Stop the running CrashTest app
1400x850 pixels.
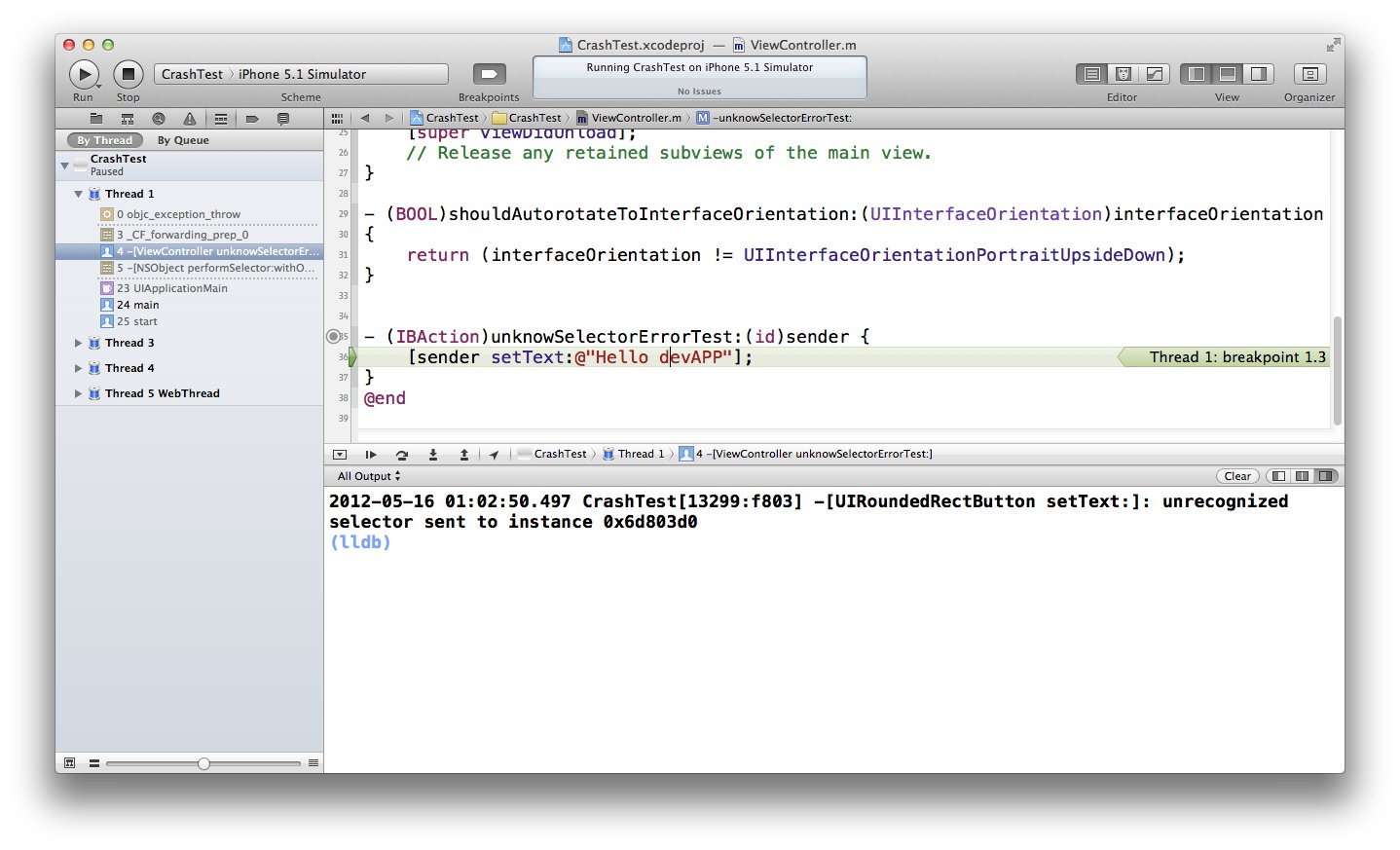point(129,74)
